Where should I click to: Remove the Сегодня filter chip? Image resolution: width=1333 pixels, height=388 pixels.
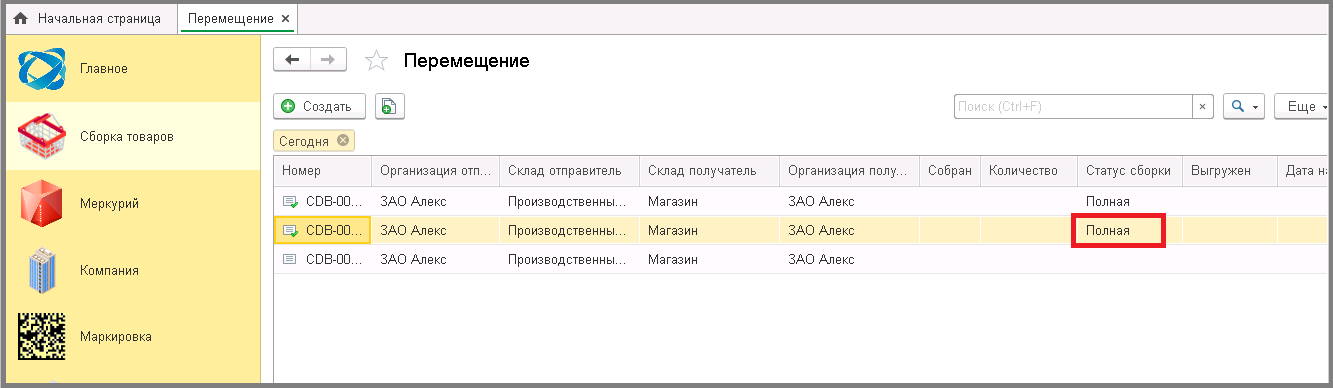tap(343, 140)
